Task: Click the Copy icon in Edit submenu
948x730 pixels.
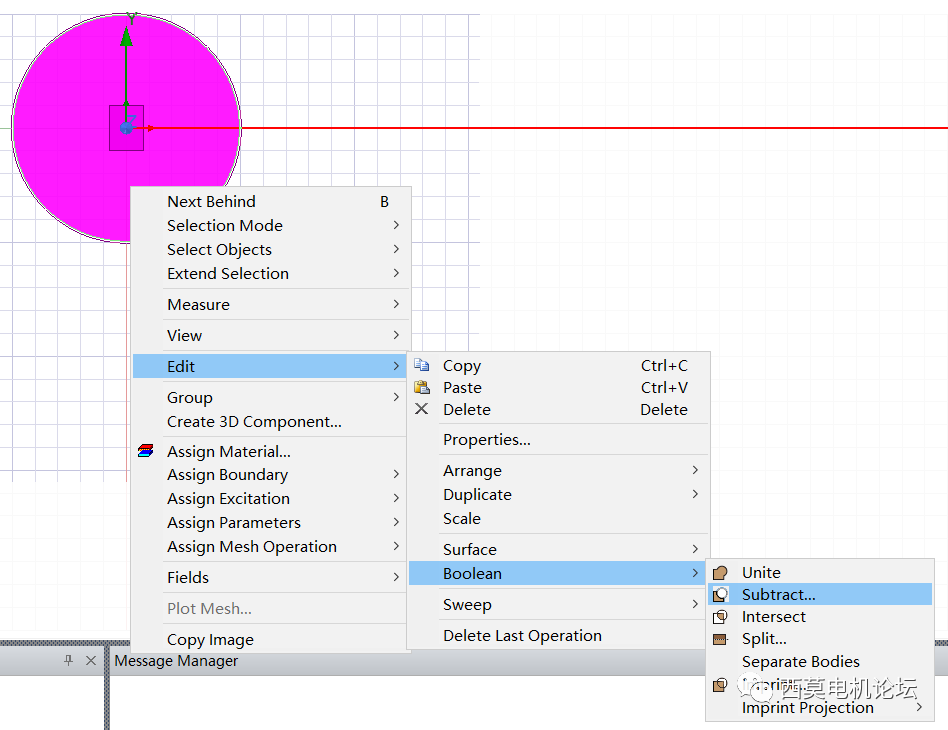Action: (421, 365)
